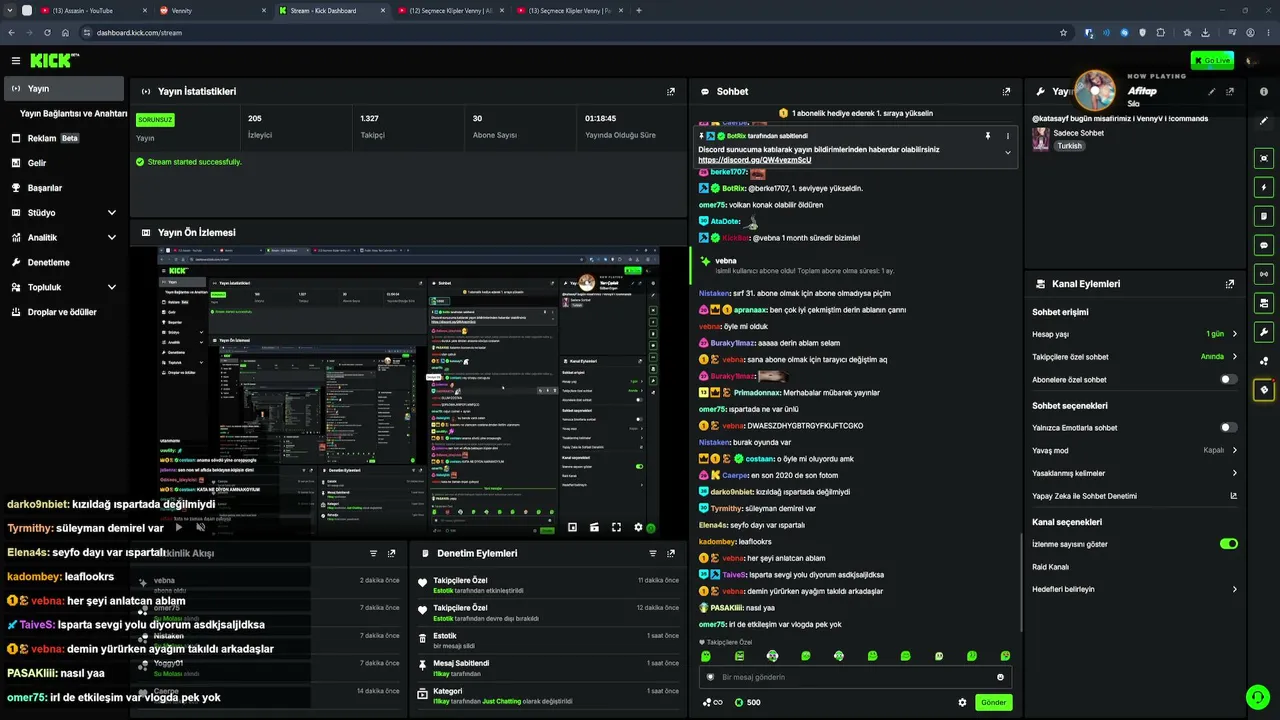Open the chat bubble icon in right toolbar
Viewport: 1280px width, 720px height.
[x=1264, y=245]
